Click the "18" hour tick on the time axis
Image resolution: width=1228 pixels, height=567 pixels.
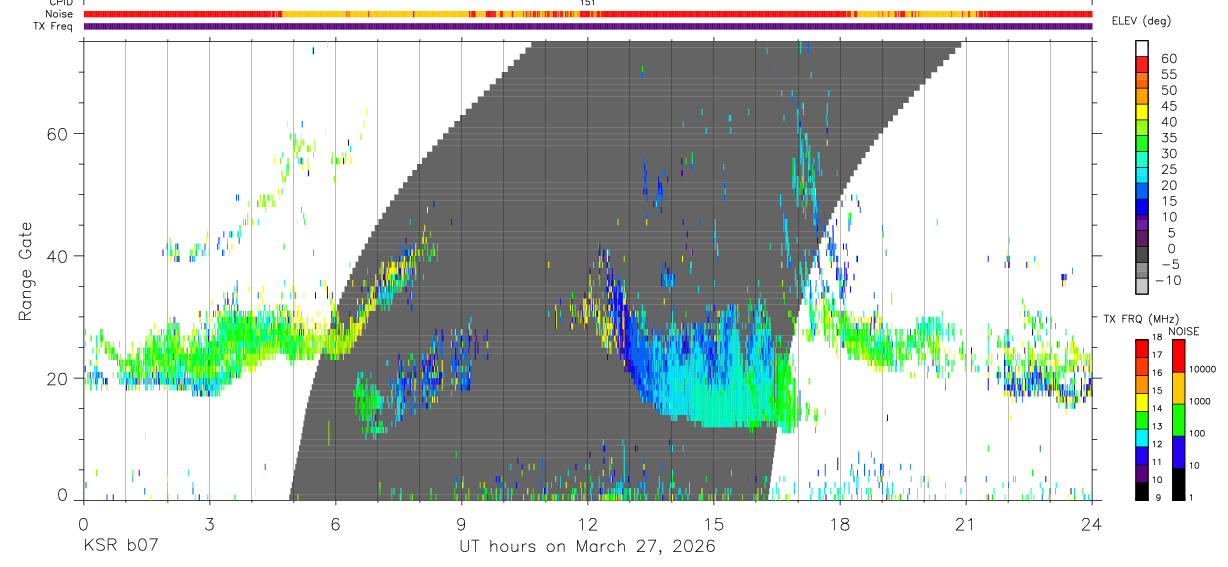(839, 523)
